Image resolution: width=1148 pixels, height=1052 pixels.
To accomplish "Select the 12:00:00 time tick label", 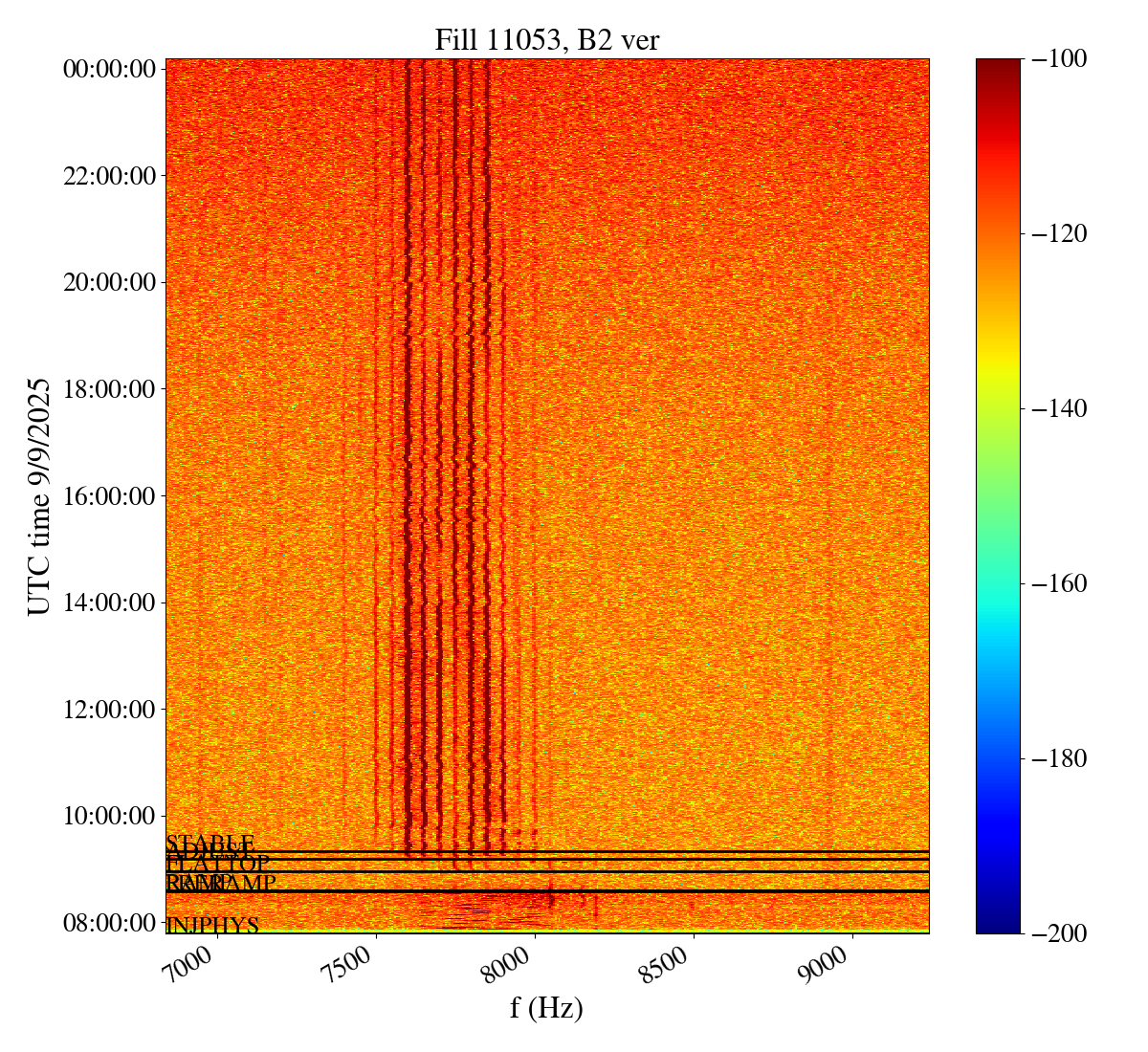I will click(x=109, y=710).
